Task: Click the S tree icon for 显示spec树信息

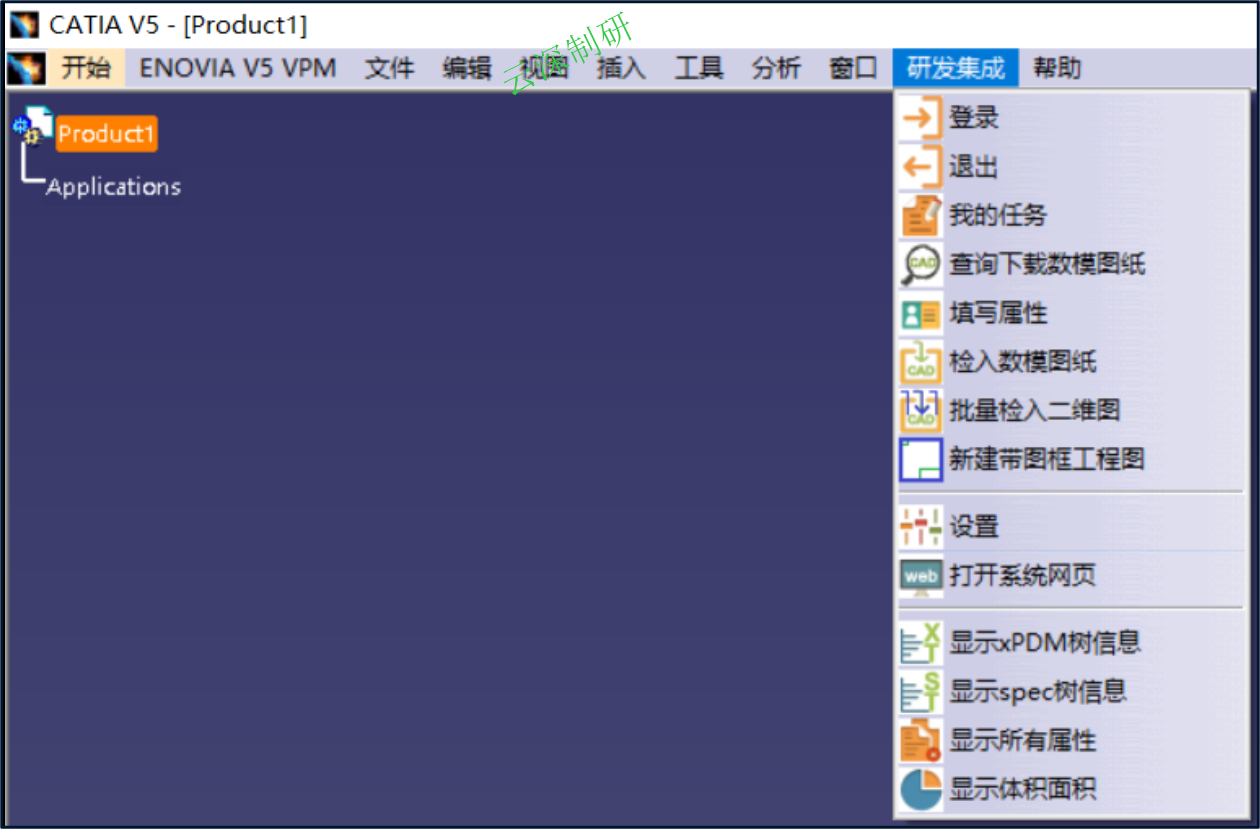Action: pos(921,691)
